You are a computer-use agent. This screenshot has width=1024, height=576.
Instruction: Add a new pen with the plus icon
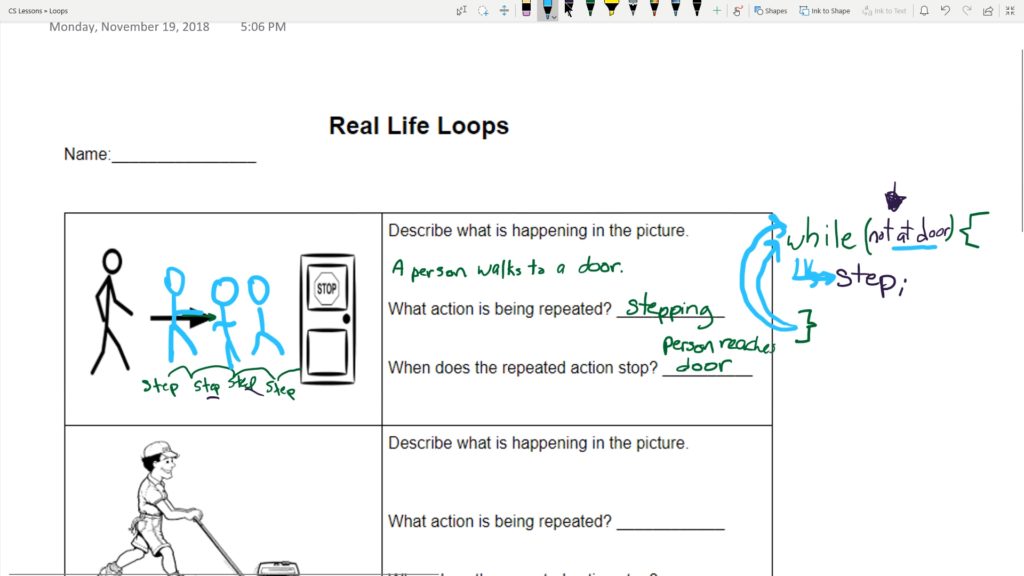click(x=716, y=10)
